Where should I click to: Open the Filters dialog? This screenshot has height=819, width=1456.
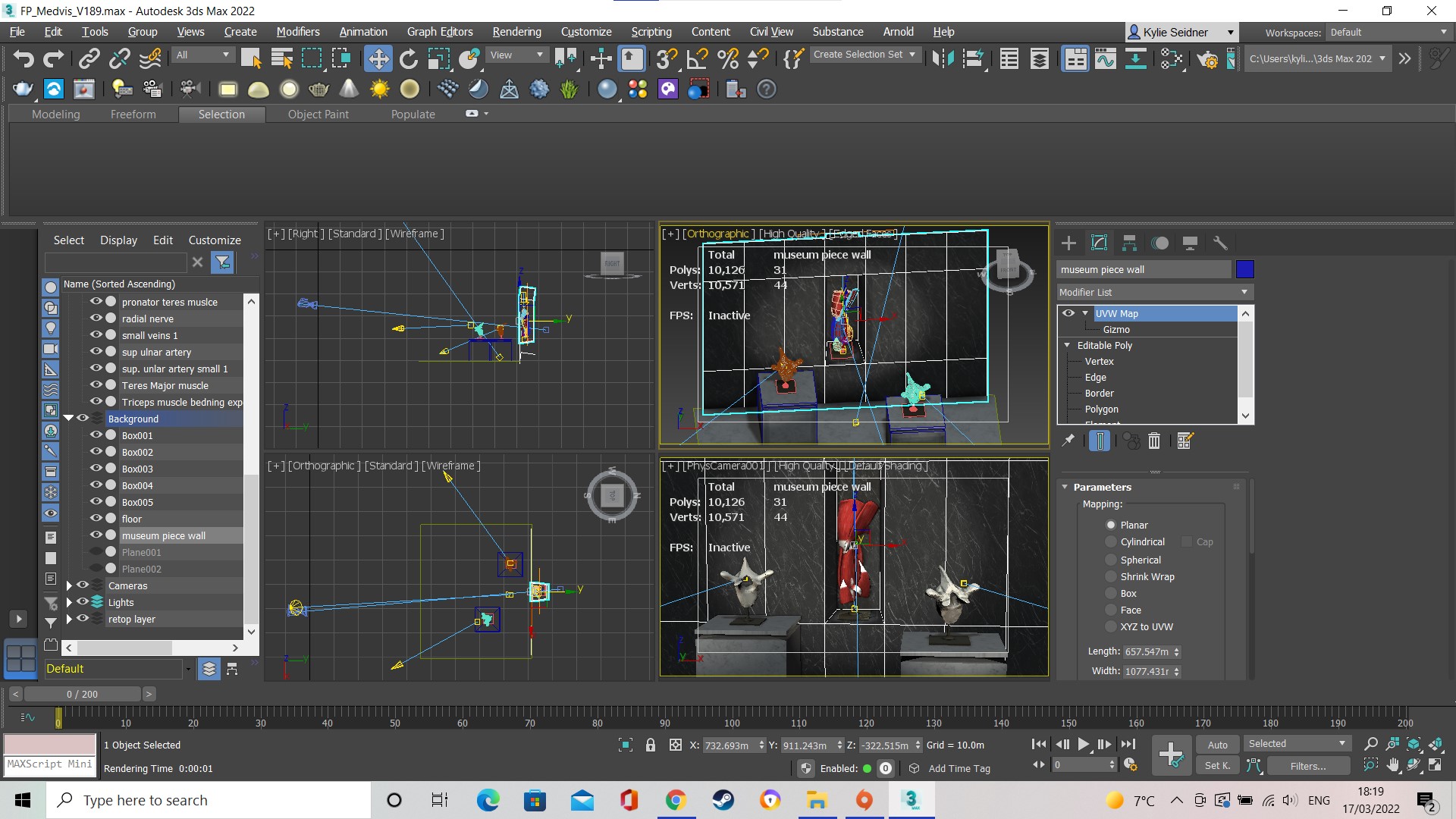pos(1308,766)
